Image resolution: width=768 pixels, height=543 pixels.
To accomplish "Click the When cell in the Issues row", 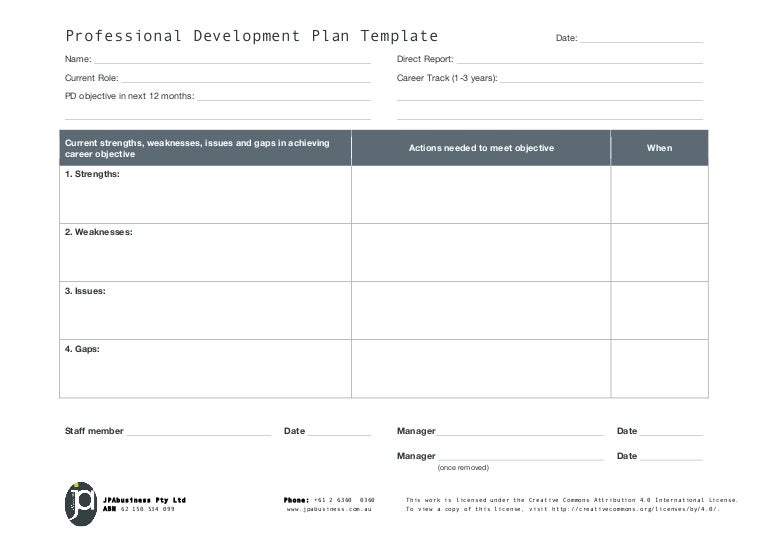I will tap(659, 310).
